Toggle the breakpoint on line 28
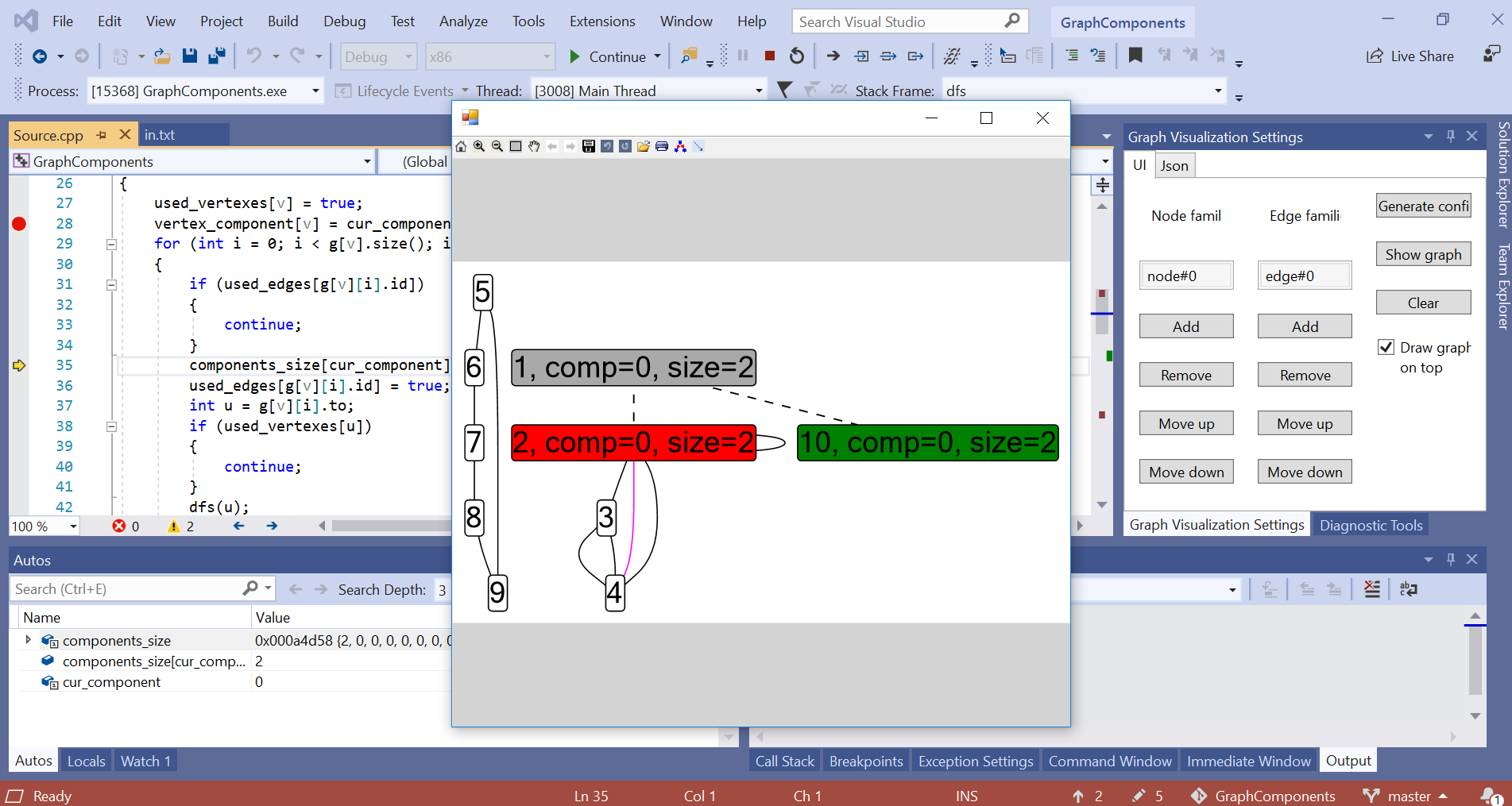Screen dimensions: 1512x806 pos(19,224)
